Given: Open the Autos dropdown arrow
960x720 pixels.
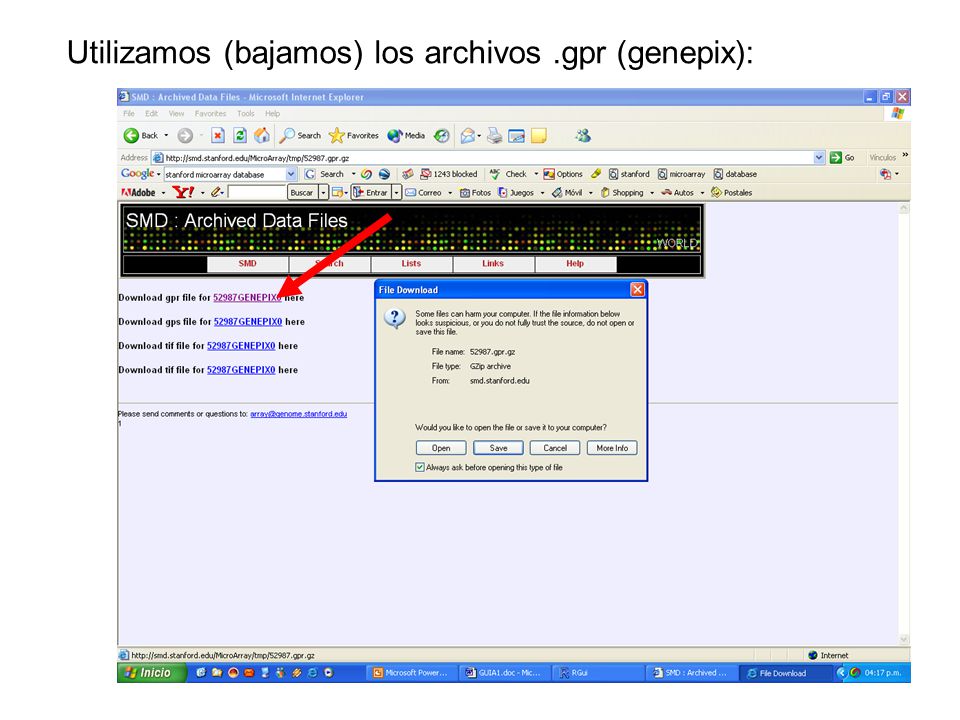Looking at the screenshot, I should click(x=702, y=193).
